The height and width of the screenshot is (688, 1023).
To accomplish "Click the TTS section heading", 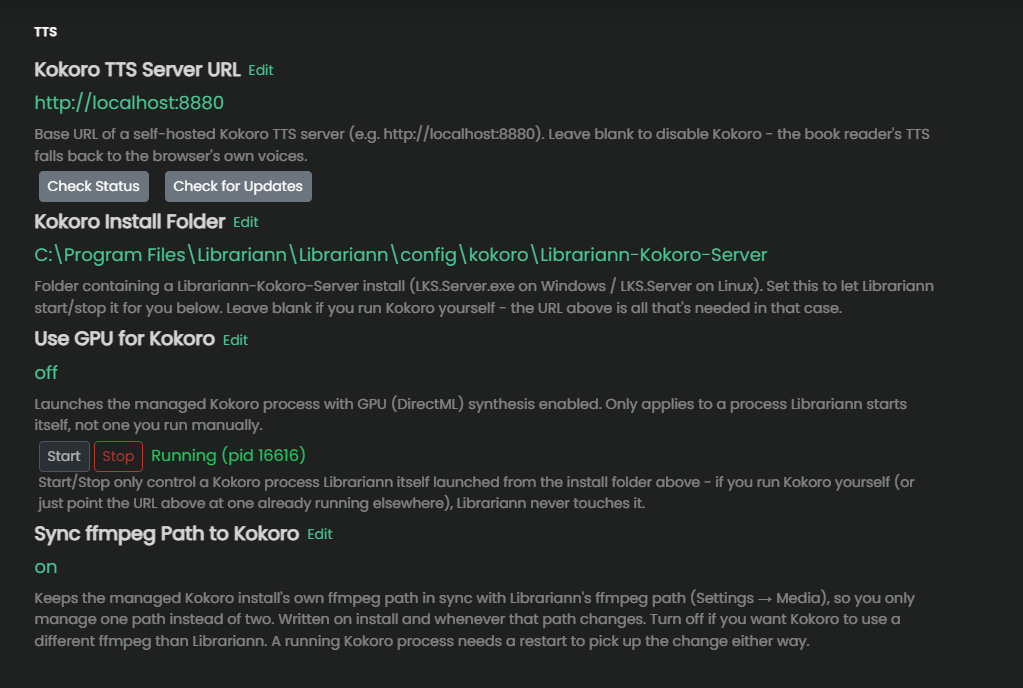I will (x=46, y=32).
